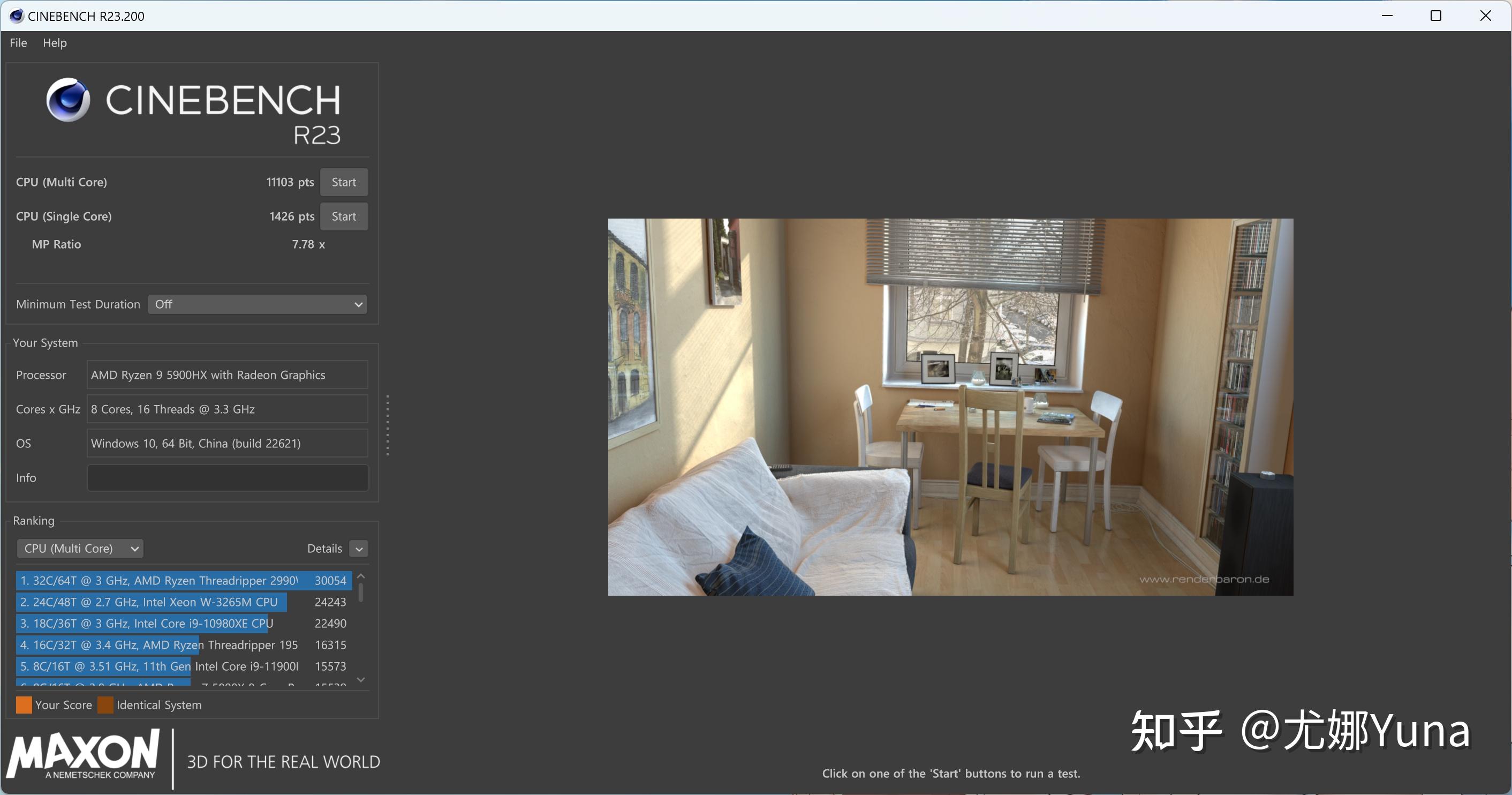Image resolution: width=1512 pixels, height=795 pixels.
Task: Click the title bar Cinebench app icon
Action: 17,16
